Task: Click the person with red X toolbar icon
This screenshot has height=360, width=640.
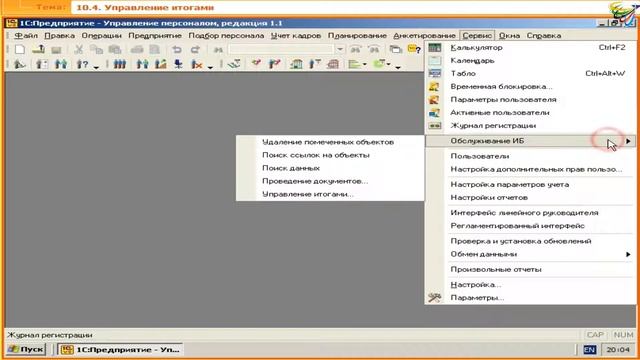Action: coord(197,64)
